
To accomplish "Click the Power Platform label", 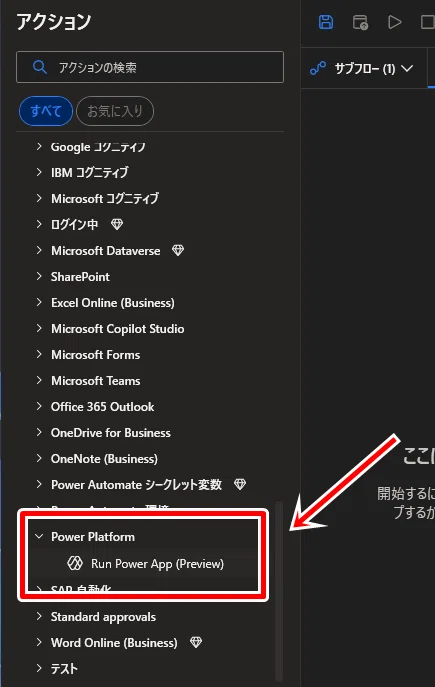I will [93, 537].
